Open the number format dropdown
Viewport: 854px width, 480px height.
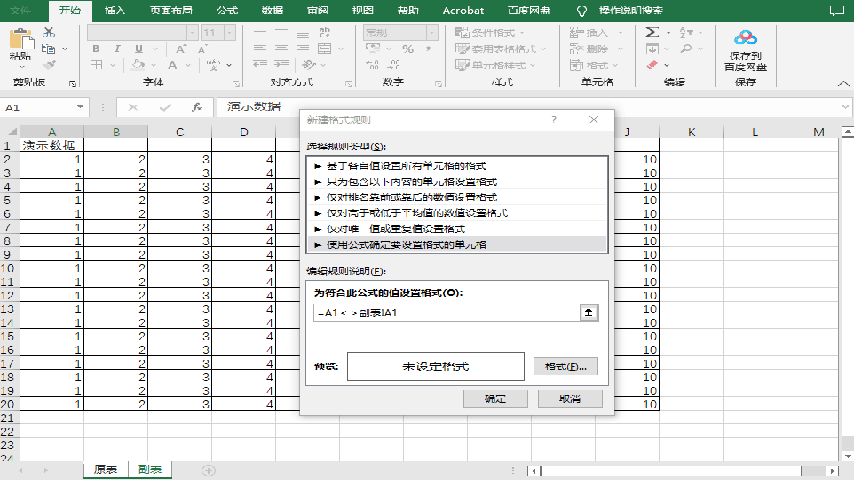pyautogui.click(x=432, y=33)
